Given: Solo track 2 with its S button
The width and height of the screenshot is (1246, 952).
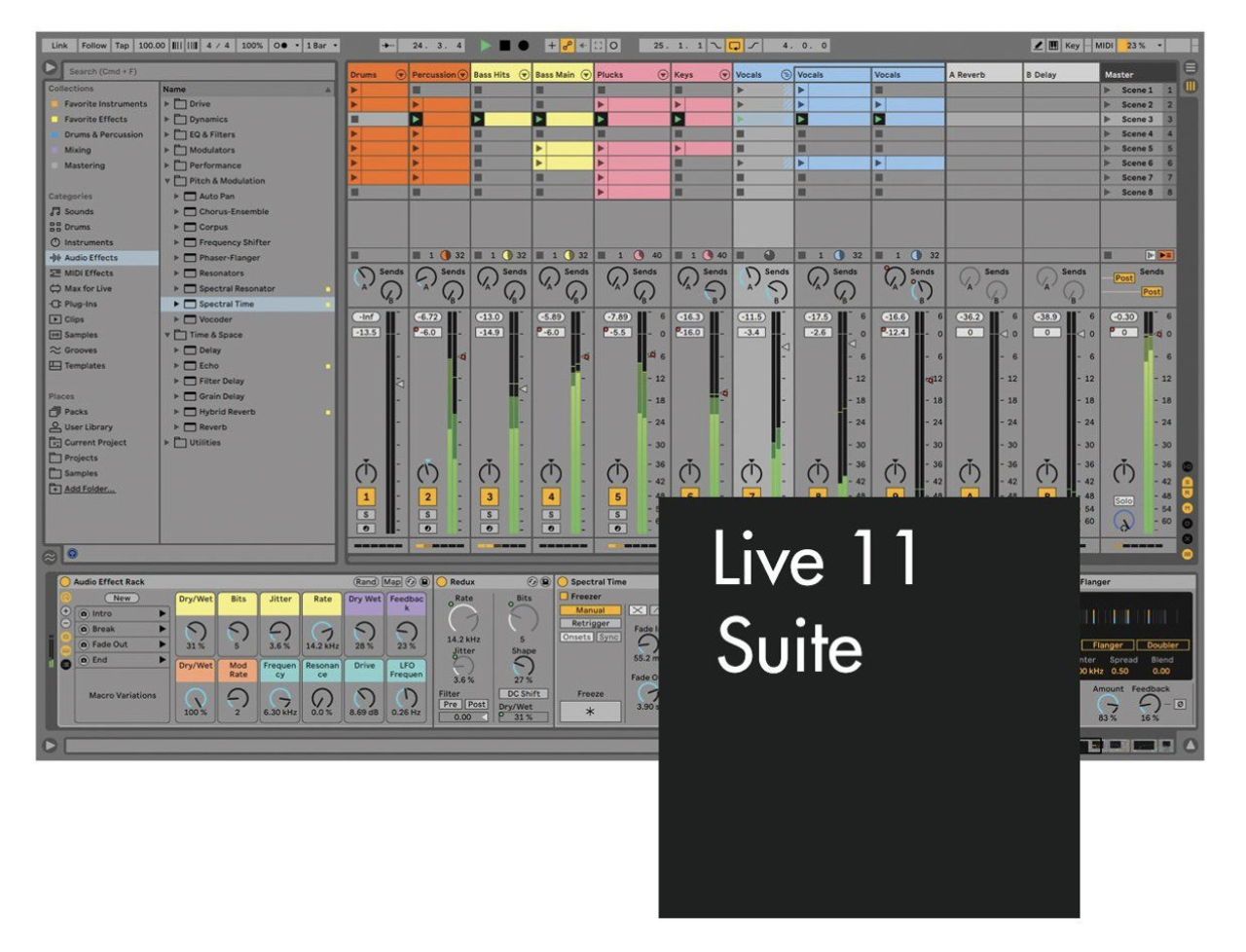Looking at the screenshot, I should [x=427, y=515].
